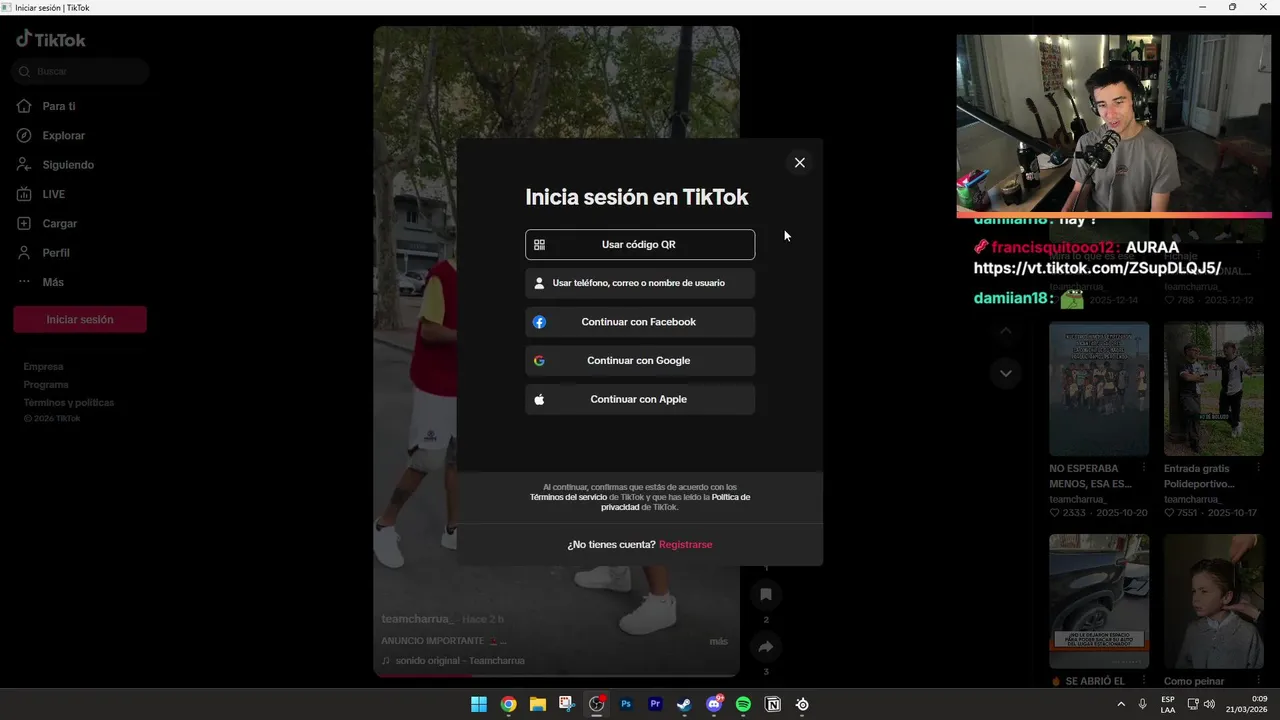Expand Programa footer section
The height and width of the screenshot is (720, 1280).
pos(46,384)
